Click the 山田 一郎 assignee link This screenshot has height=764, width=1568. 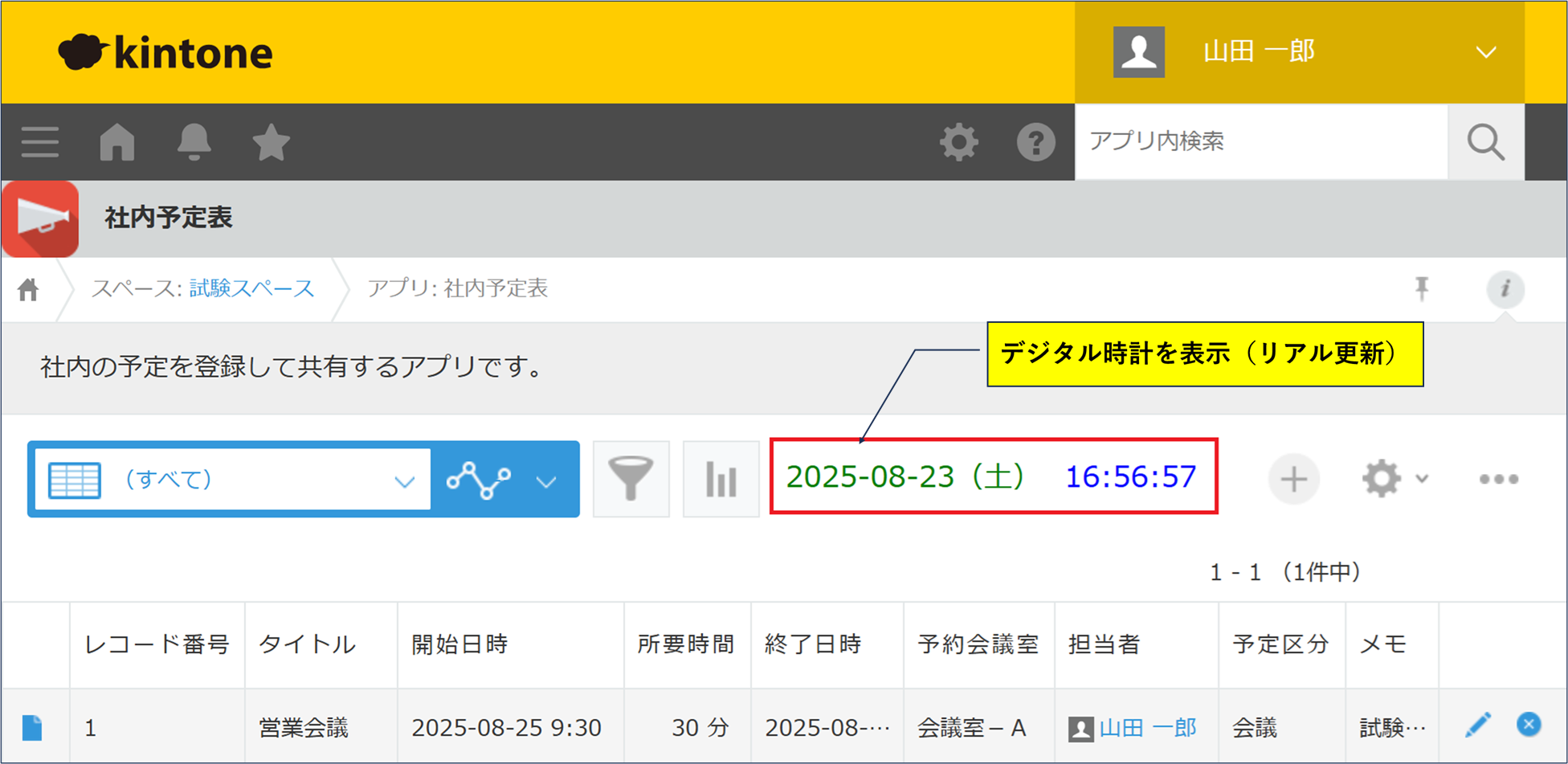(x=1147, y=728)
